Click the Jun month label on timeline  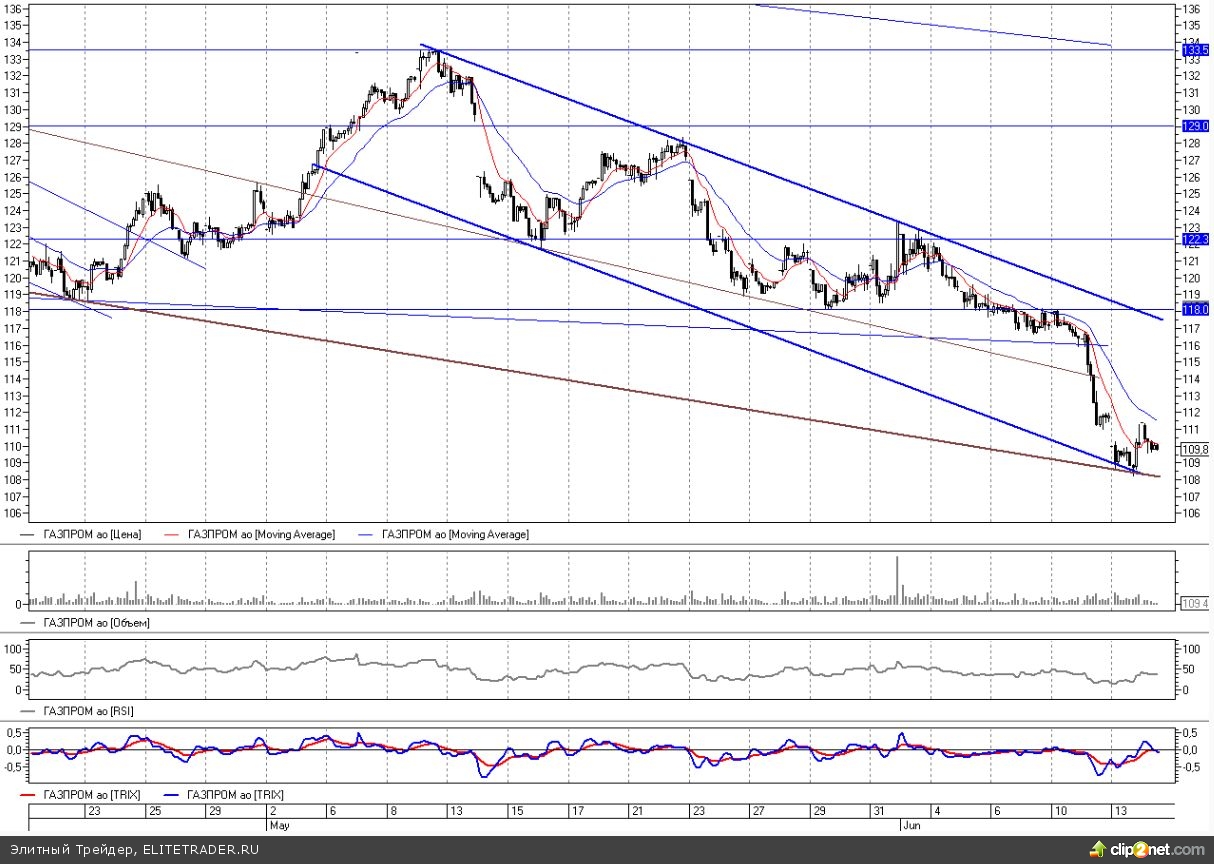pos(911,826)
